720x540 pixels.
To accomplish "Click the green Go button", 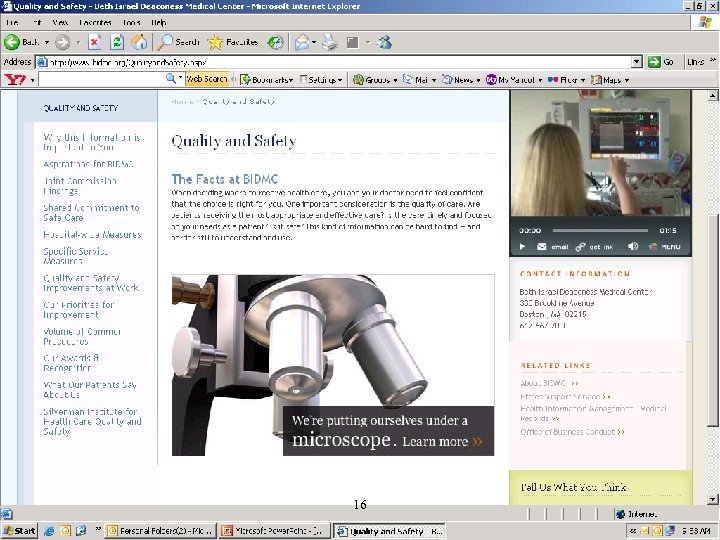I will tap(661, 62).
